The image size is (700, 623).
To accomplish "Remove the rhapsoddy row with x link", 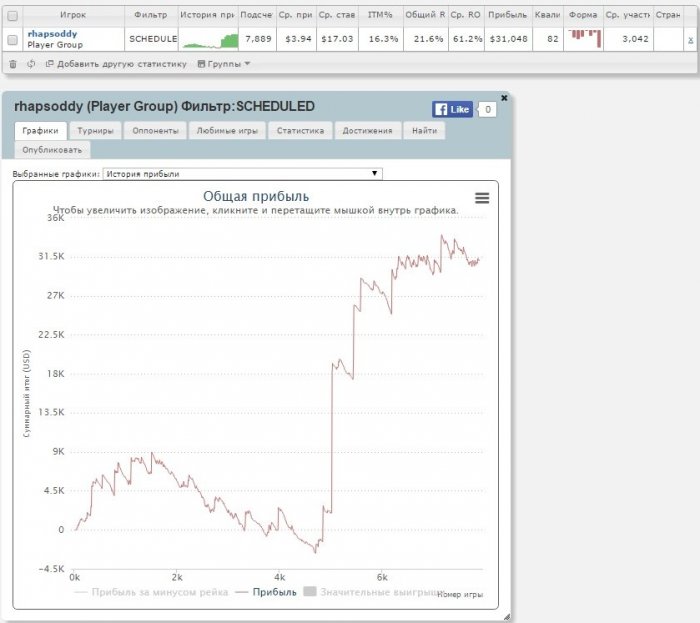I will (x=690, y=40).
